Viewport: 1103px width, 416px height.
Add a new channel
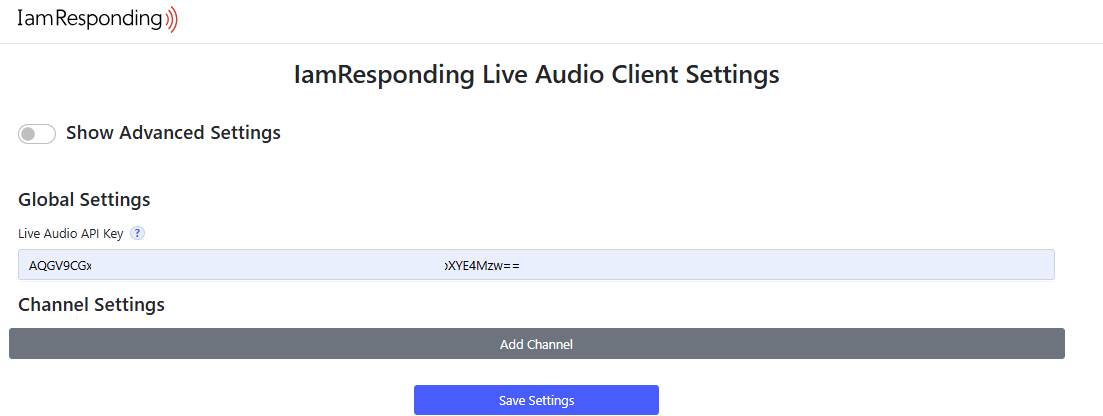[x=537, y=344]
